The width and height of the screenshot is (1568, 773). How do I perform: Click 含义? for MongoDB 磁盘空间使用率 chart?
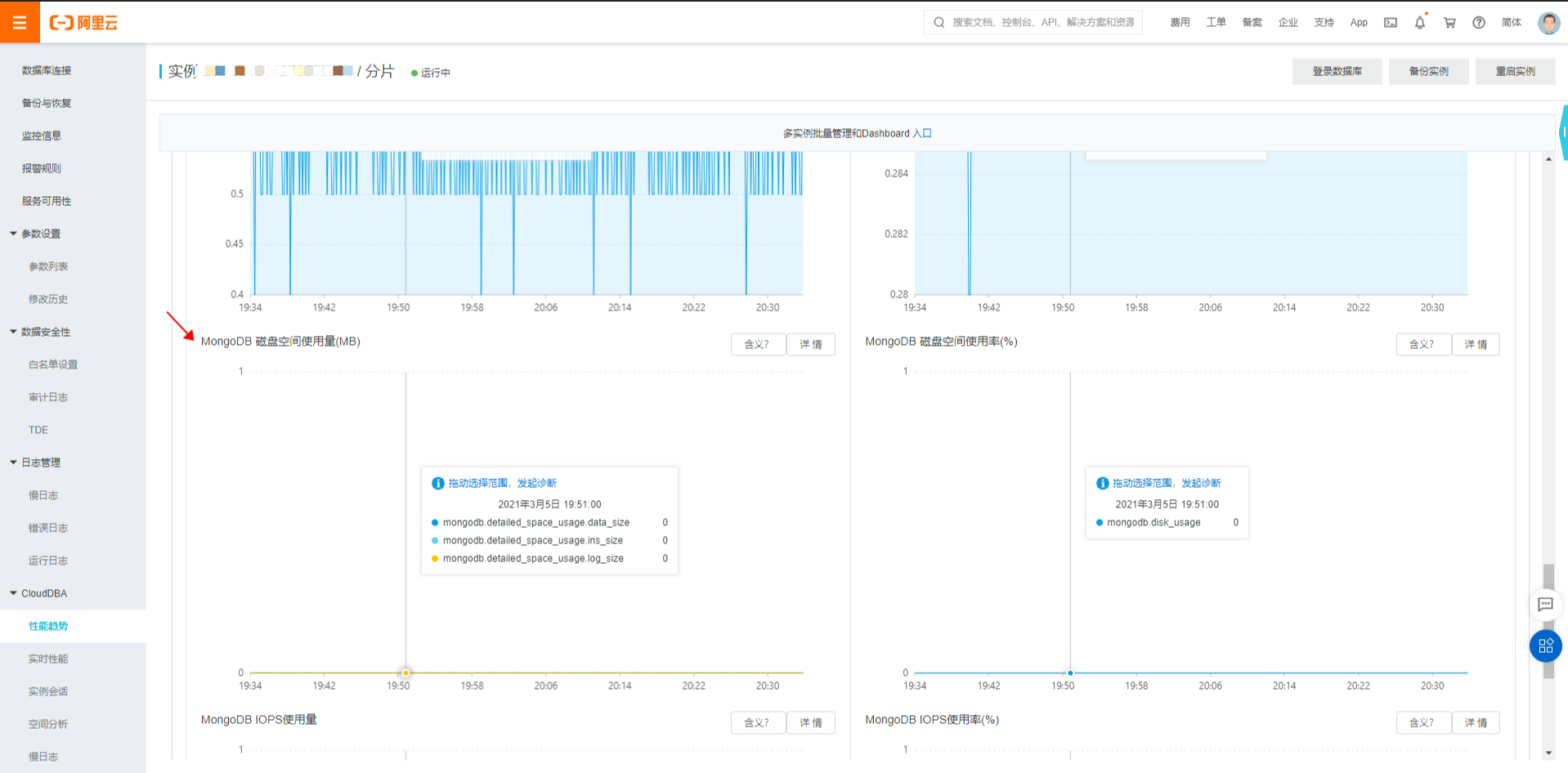point(1423,344)
